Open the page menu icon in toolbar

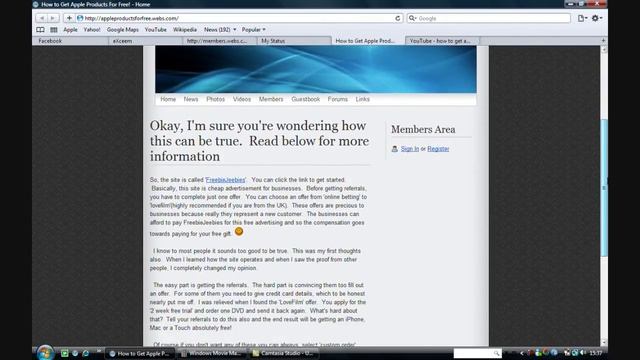click(x=582, y=18)
